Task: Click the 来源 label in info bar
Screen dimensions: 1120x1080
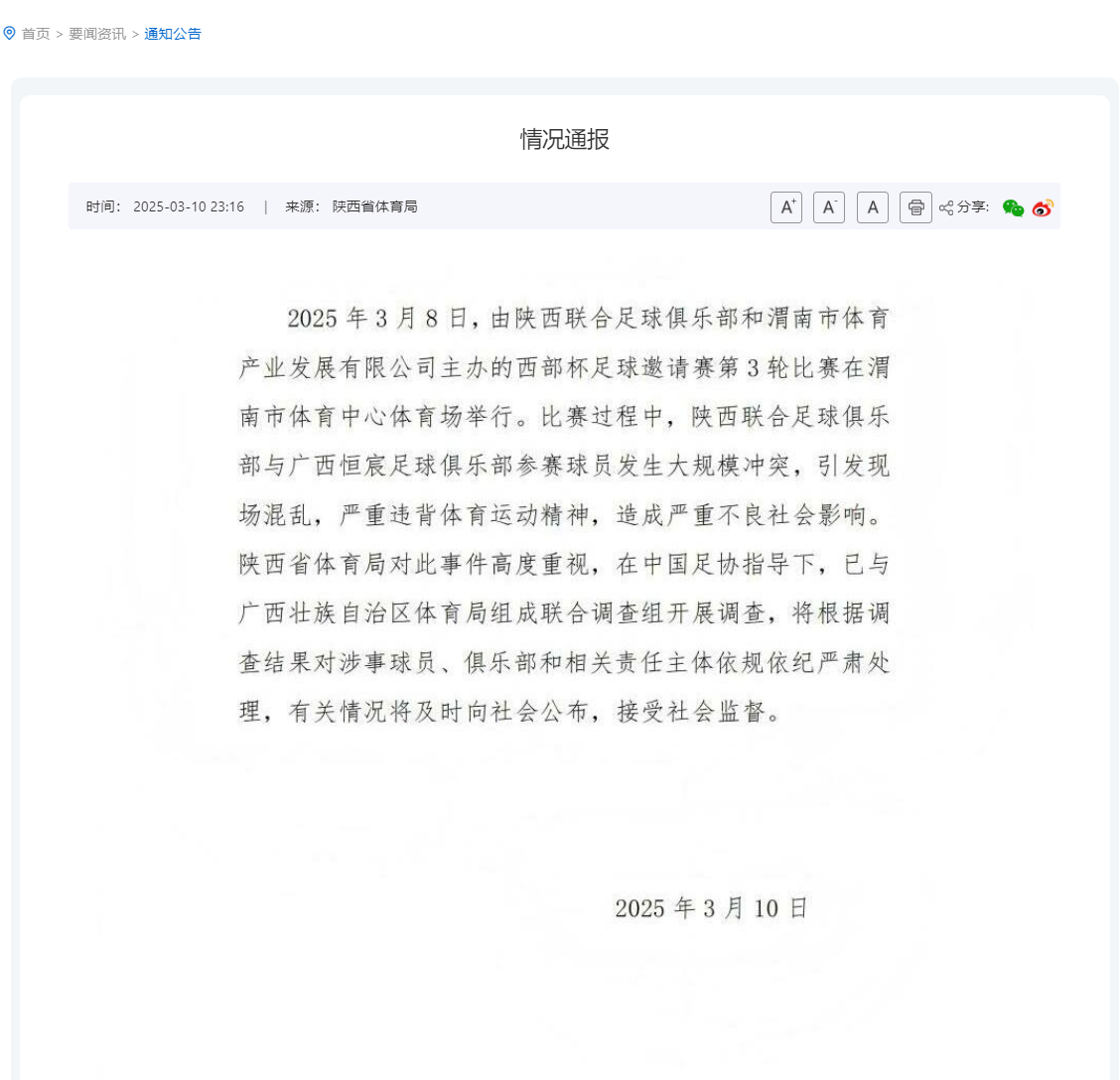Action: pyautogui.click(x=303, y=206)
